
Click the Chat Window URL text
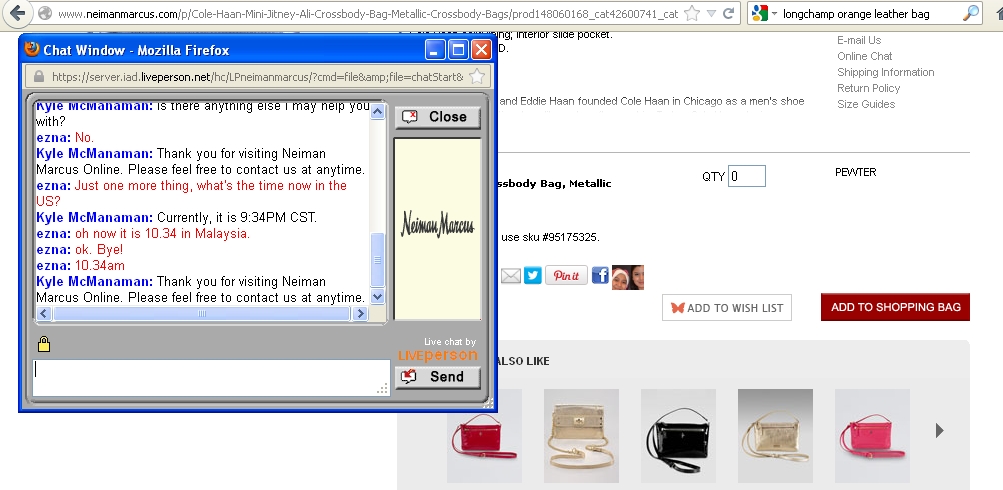click(x=257, y=77)
